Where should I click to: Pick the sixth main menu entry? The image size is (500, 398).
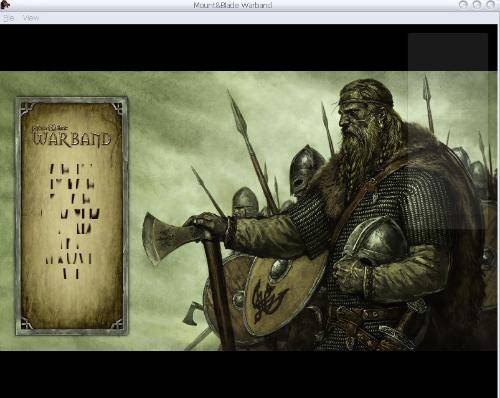click(x=70, y=244)
